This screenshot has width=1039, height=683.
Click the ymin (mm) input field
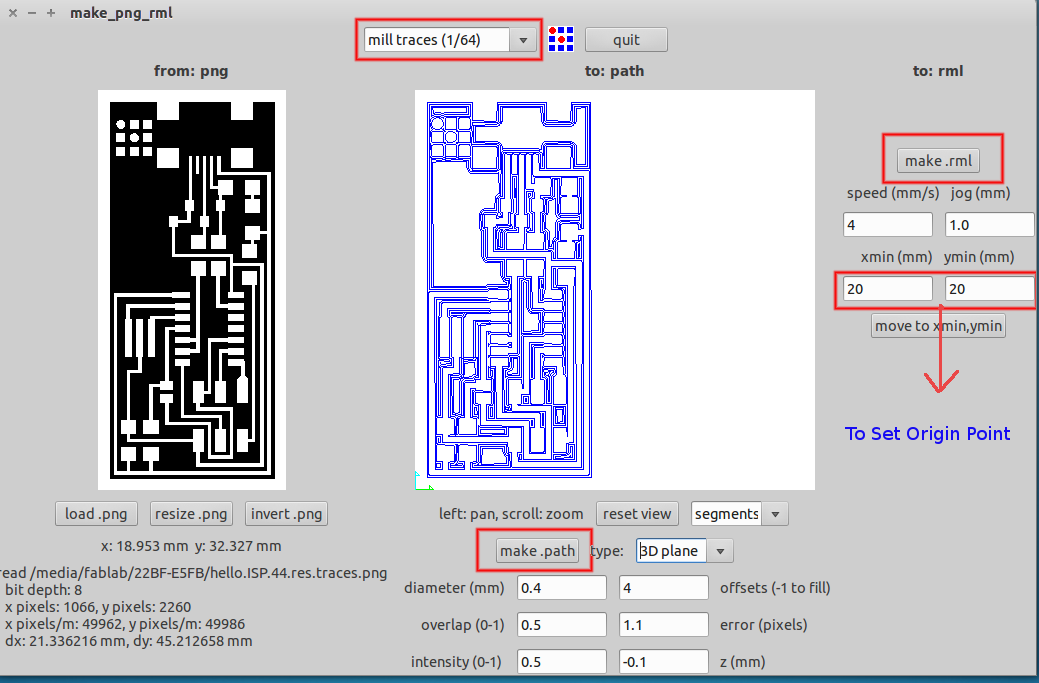(x=989, y=289)
